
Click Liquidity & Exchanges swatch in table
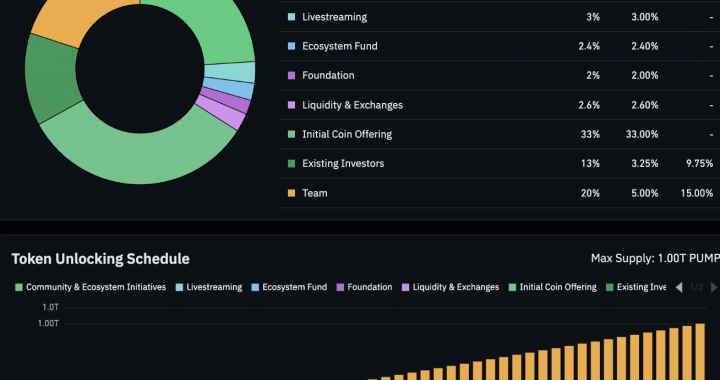[x=291, y=105]
